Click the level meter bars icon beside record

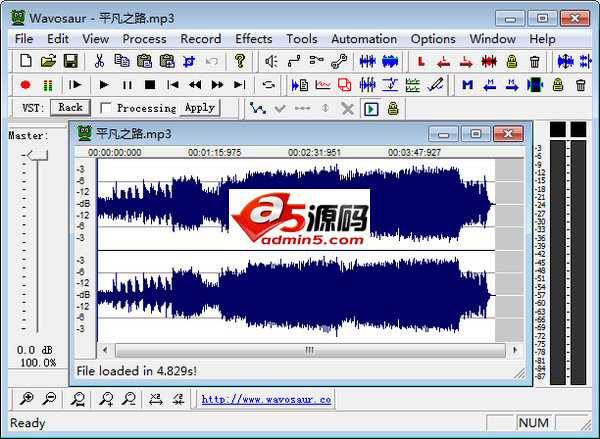pyautogui.click(x=48, y=85)
